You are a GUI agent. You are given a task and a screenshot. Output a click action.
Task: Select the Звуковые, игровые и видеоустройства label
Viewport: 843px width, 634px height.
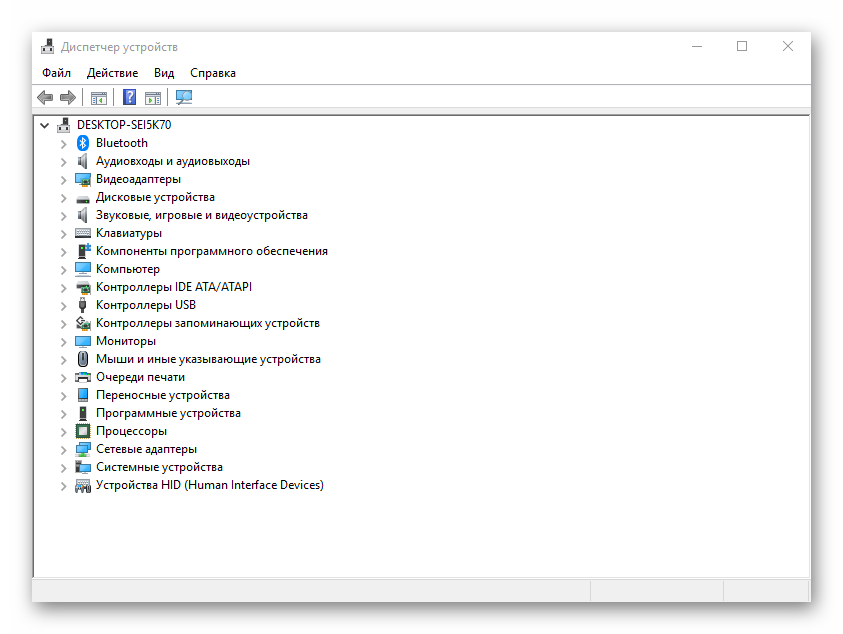202,215
